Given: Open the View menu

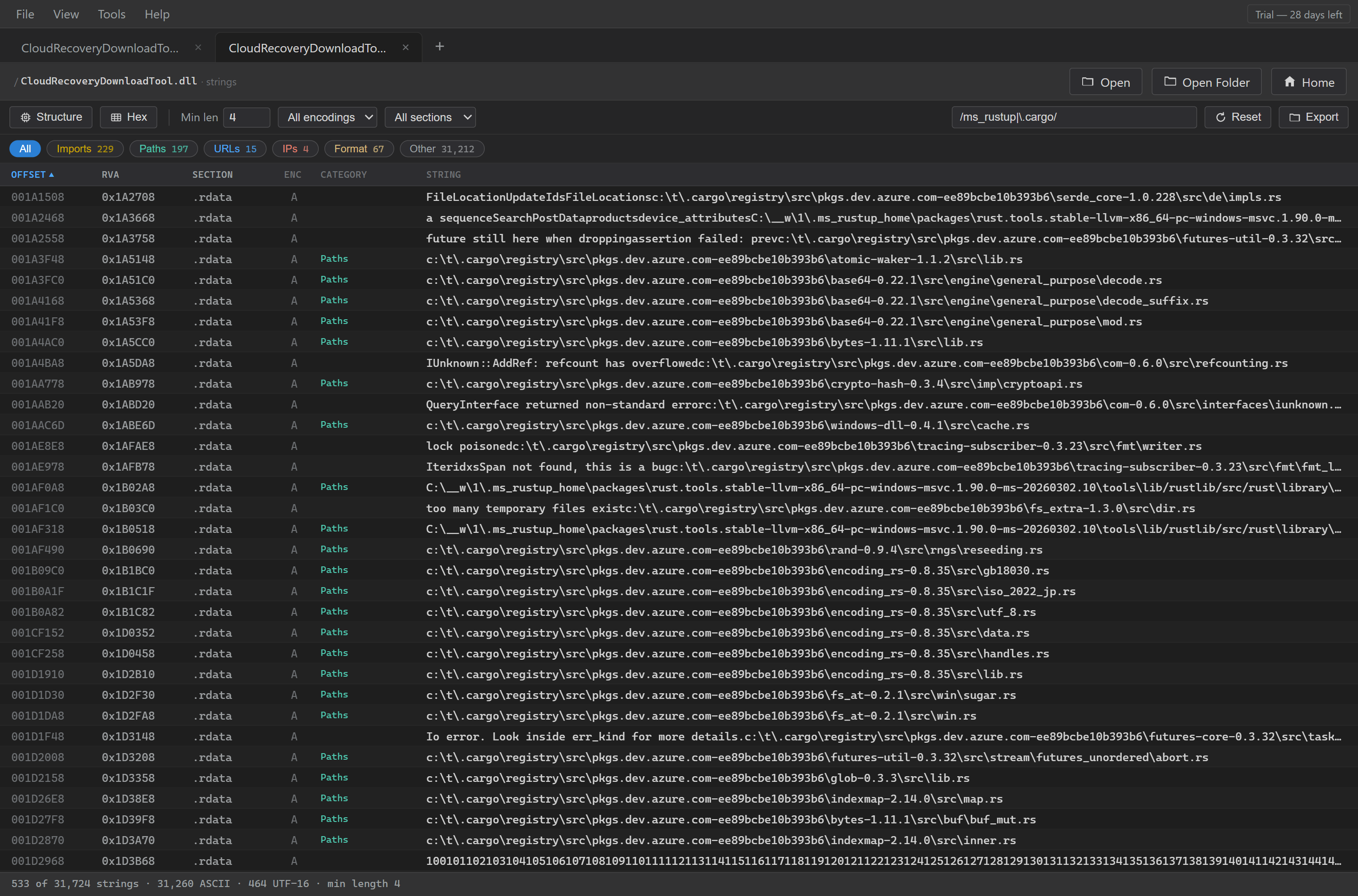Looking at the screenshot, I should click(x=66, y=14).
